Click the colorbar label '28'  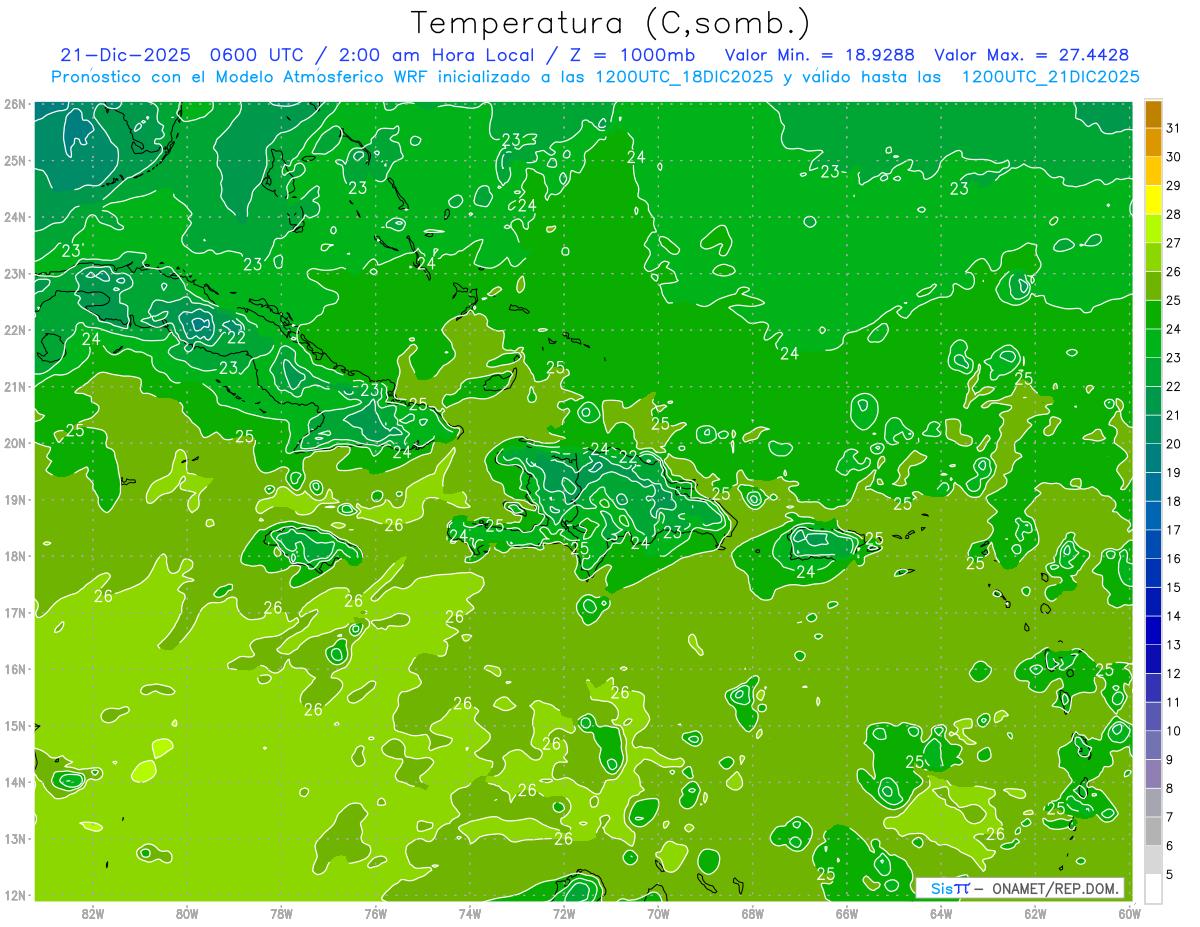tap(1173, 214)
